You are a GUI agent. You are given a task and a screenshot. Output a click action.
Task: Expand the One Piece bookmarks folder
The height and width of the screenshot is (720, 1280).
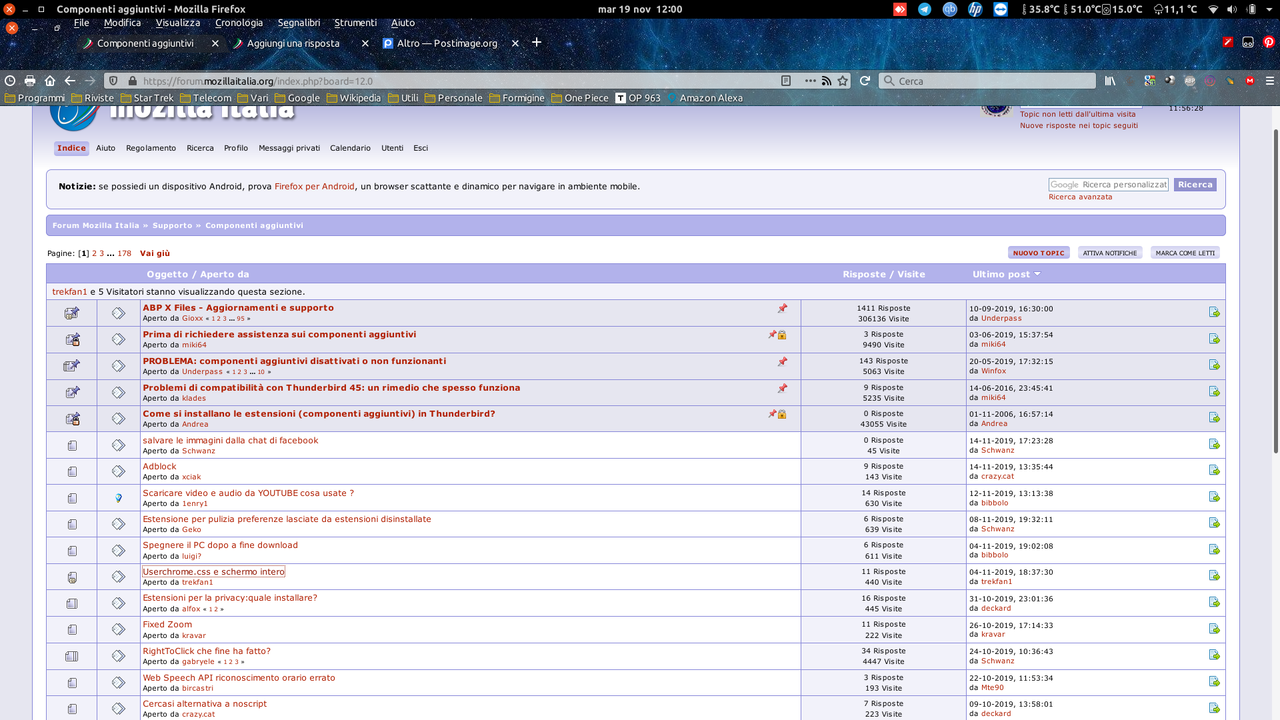(x=579, y=98)
